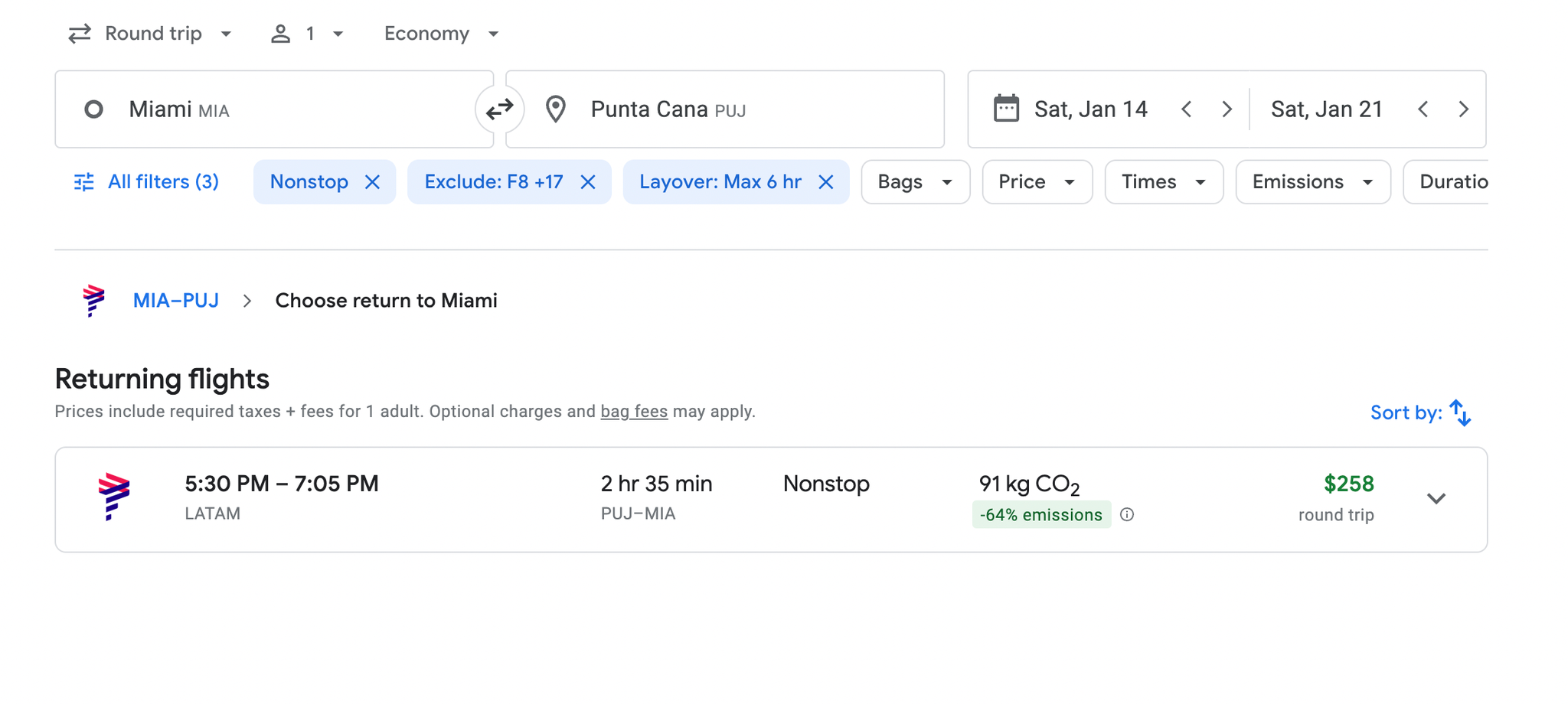Move return date one day later
Viewport: 1568px width, 704px height.
point(1463,109)
